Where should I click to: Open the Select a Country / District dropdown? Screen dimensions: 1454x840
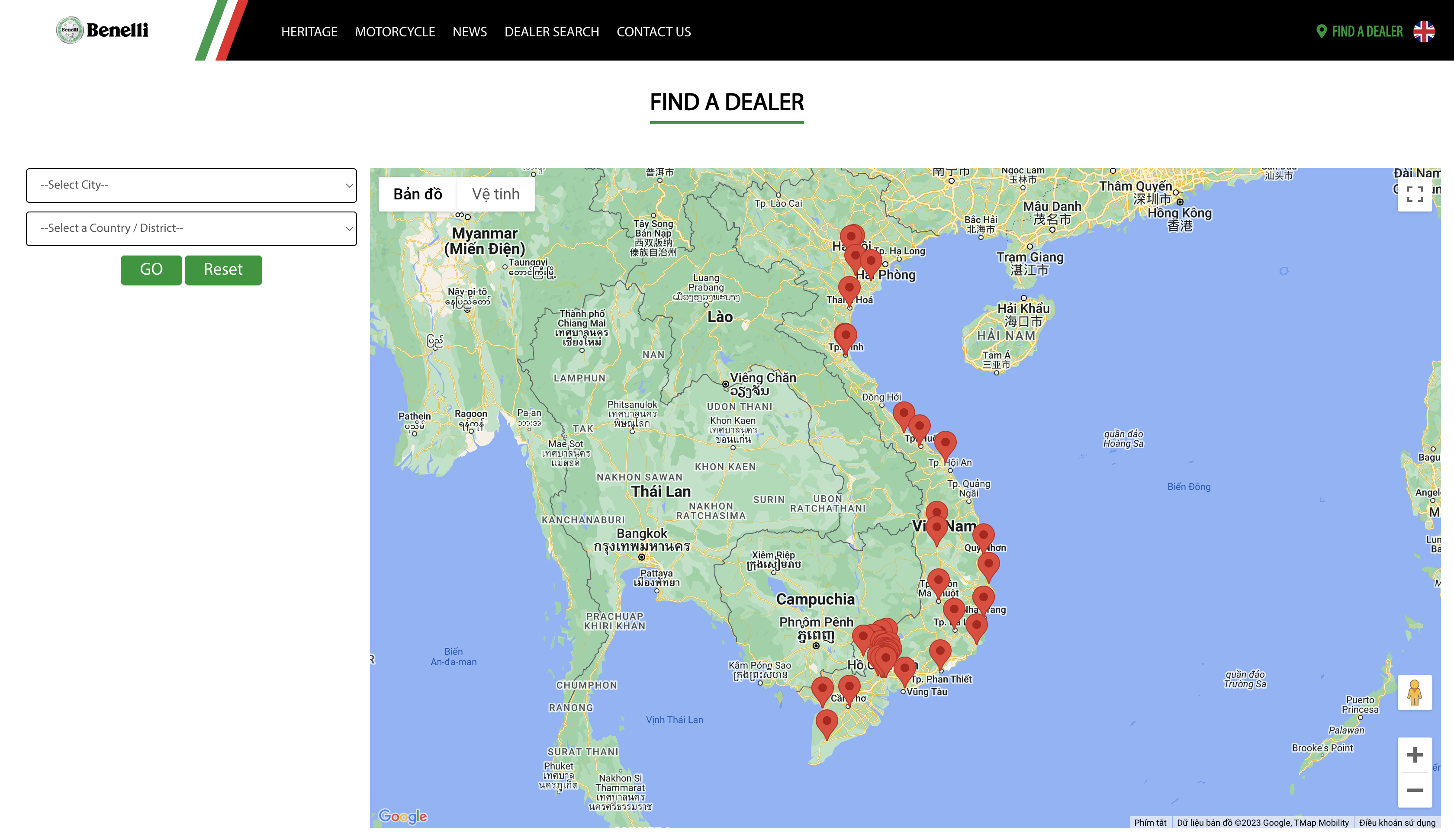pyautogui.click(x=191, y=228)
